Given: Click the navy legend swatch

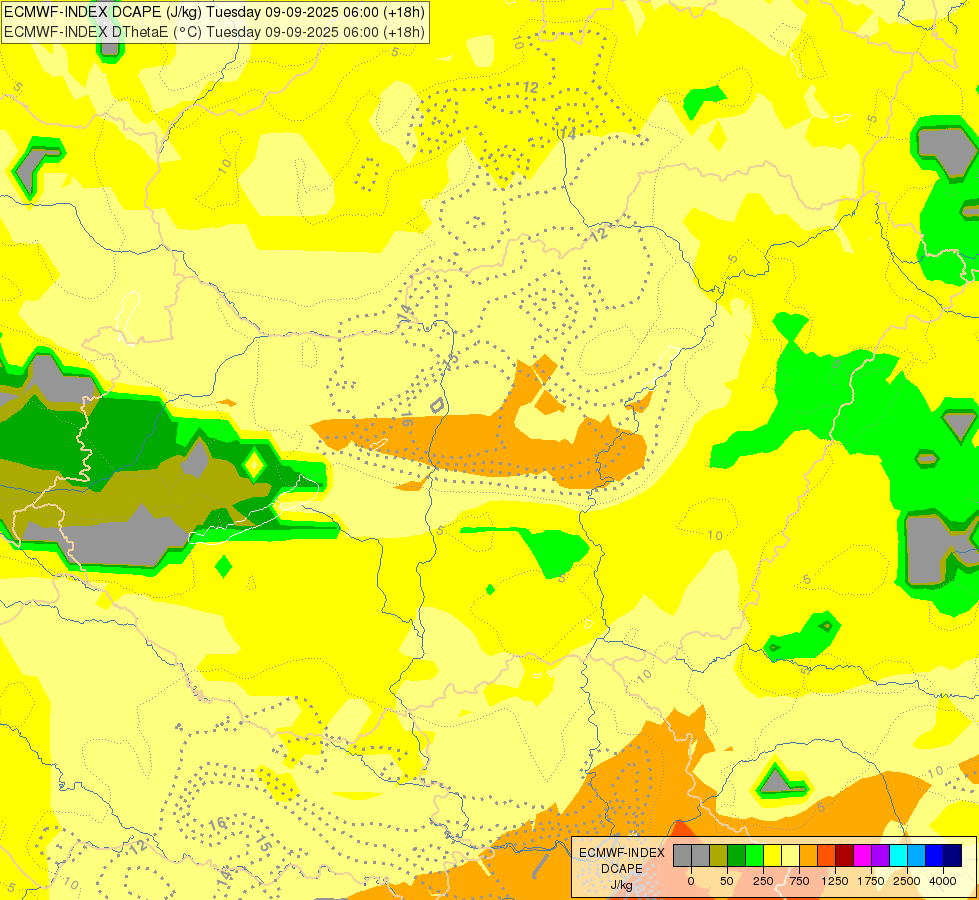Looking at the screenshot, I should point(952,855).
